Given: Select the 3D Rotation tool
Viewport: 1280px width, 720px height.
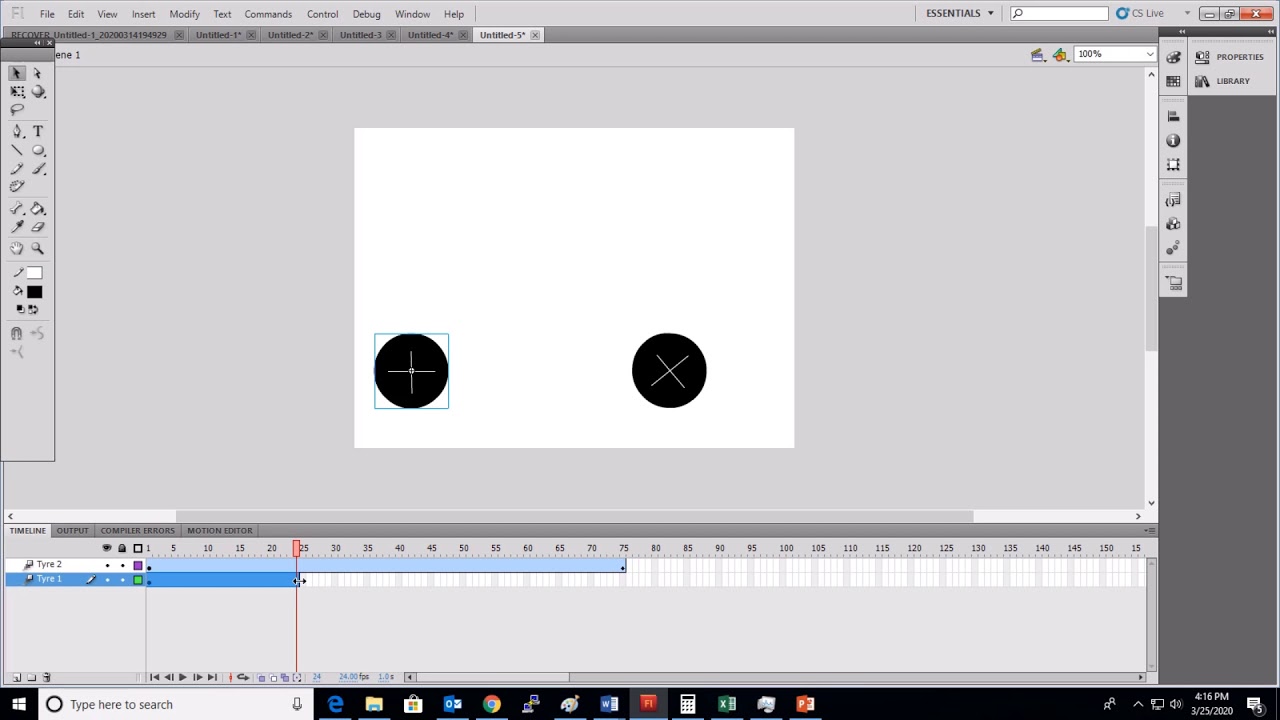Looking at the screenshot, I should 38,91.
